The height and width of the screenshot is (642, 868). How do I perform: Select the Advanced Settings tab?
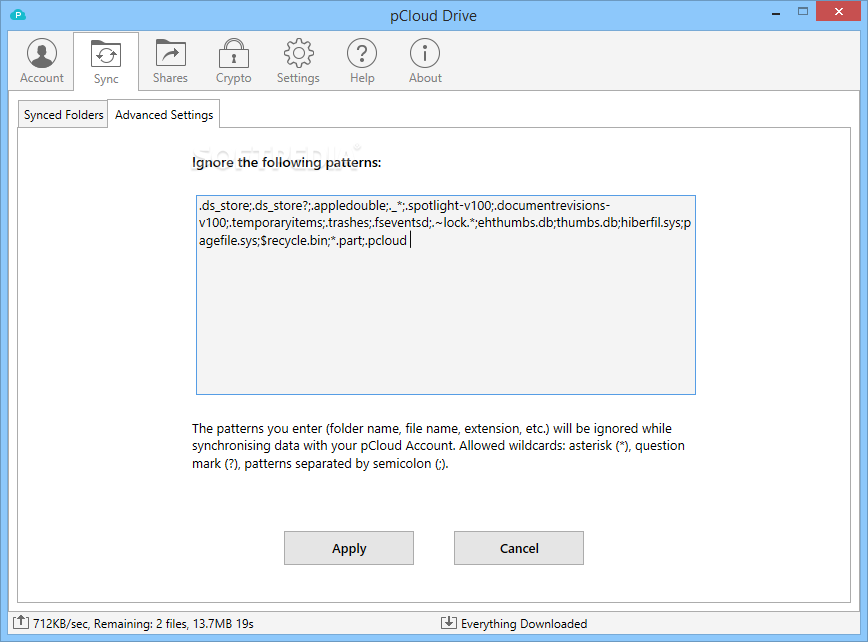[164, 115]
